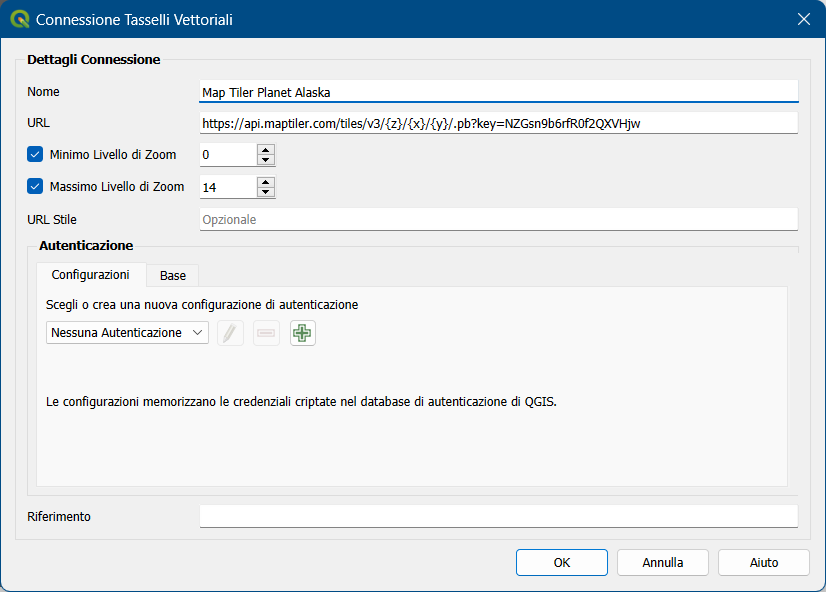This screenshot has width=826, height=592.
Task: Toggle Minimo Livello di Zoom checkbox
Action: tap(35, 154)
